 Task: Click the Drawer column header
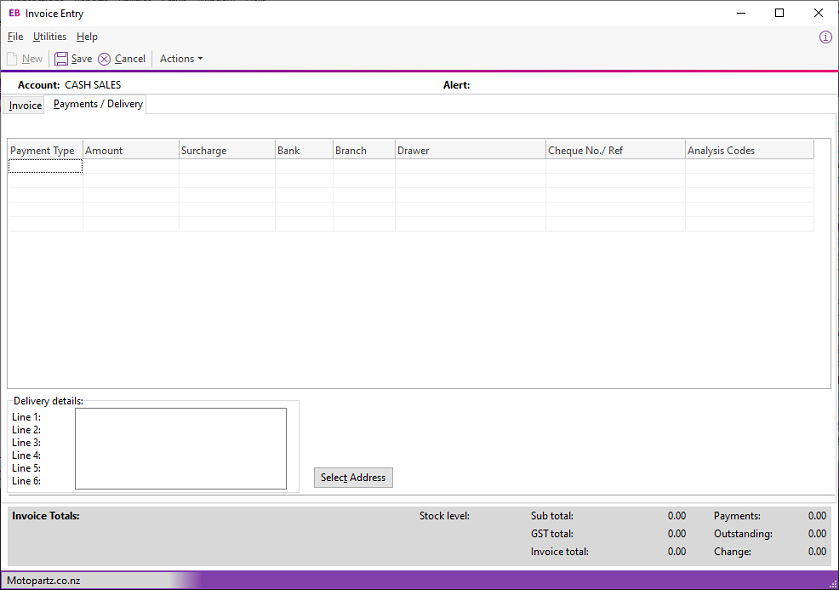pos(471,150)
